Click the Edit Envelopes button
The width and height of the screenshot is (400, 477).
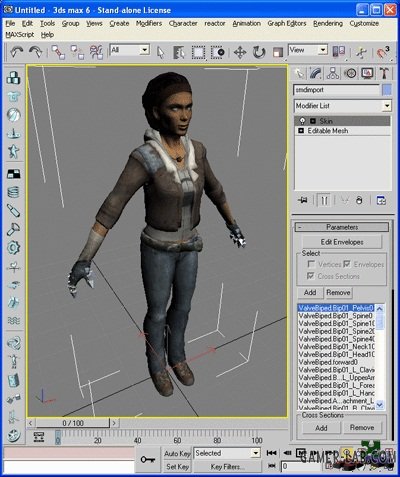click(x=342, y=242)
